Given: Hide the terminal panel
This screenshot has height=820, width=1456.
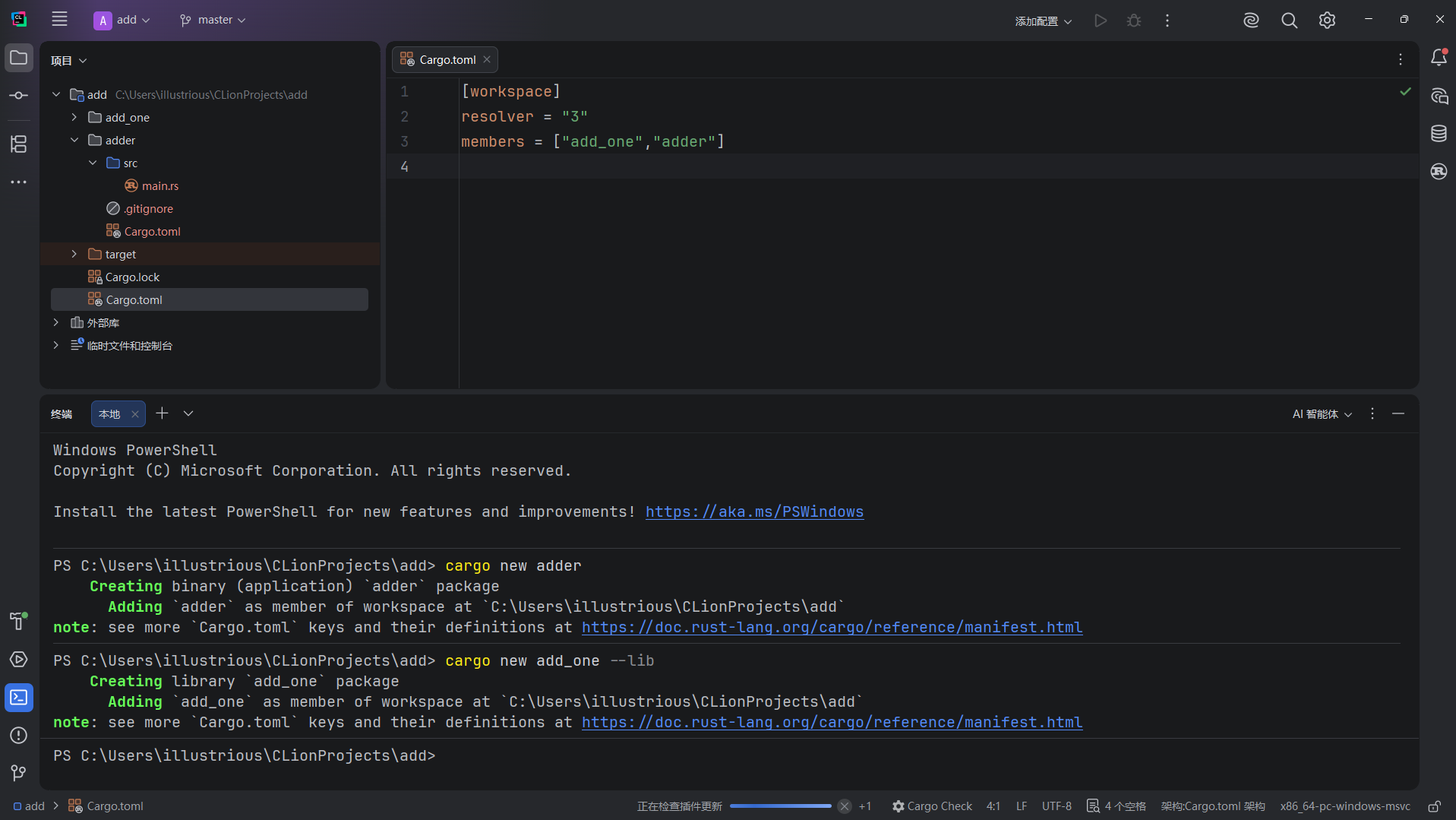Looking at the screenshot, I should [x=1398, y=413].
